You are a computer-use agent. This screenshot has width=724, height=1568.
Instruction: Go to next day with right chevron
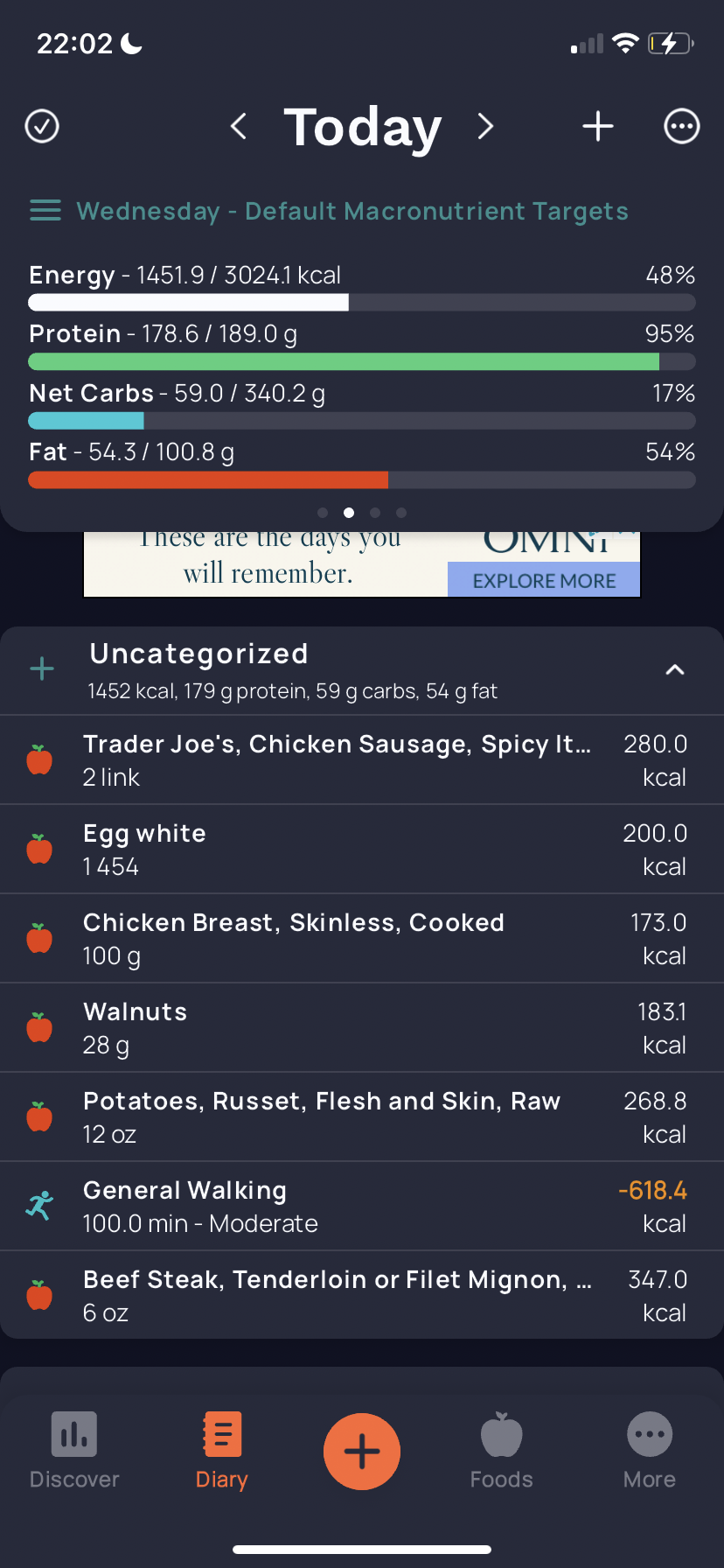486,126
